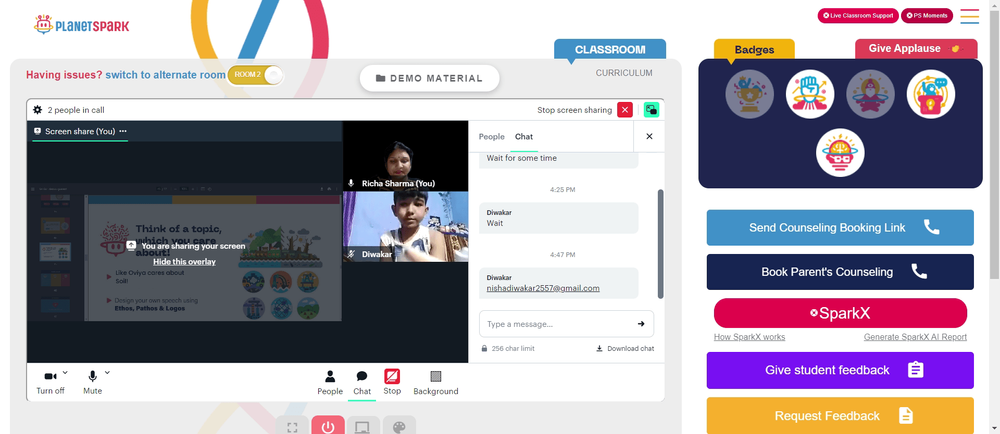Enter fullscreen mode

pyautogui.click(x=292, y=426)
